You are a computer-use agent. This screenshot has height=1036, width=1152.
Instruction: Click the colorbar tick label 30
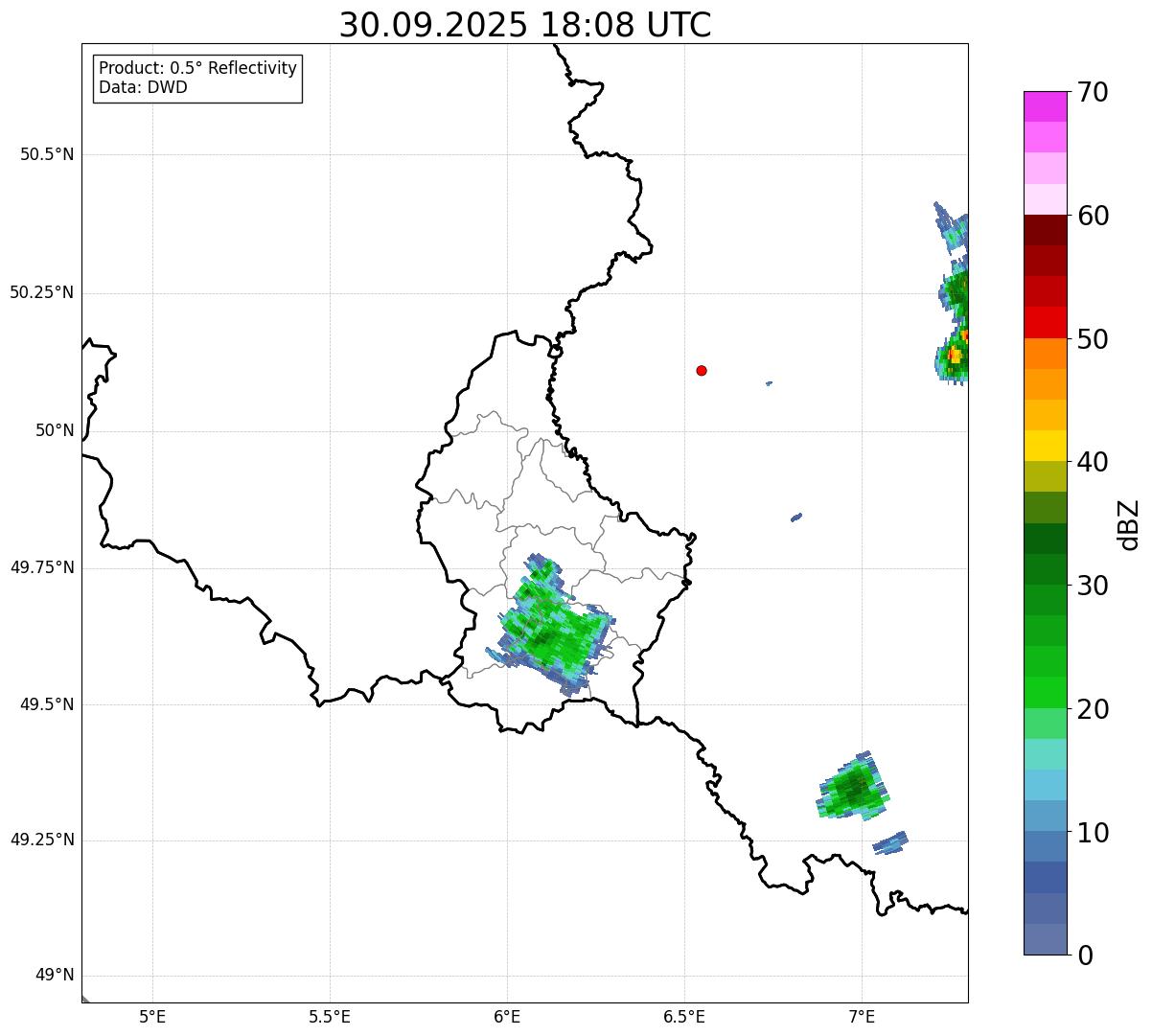pyautogui.click(x=1093, y=586)
